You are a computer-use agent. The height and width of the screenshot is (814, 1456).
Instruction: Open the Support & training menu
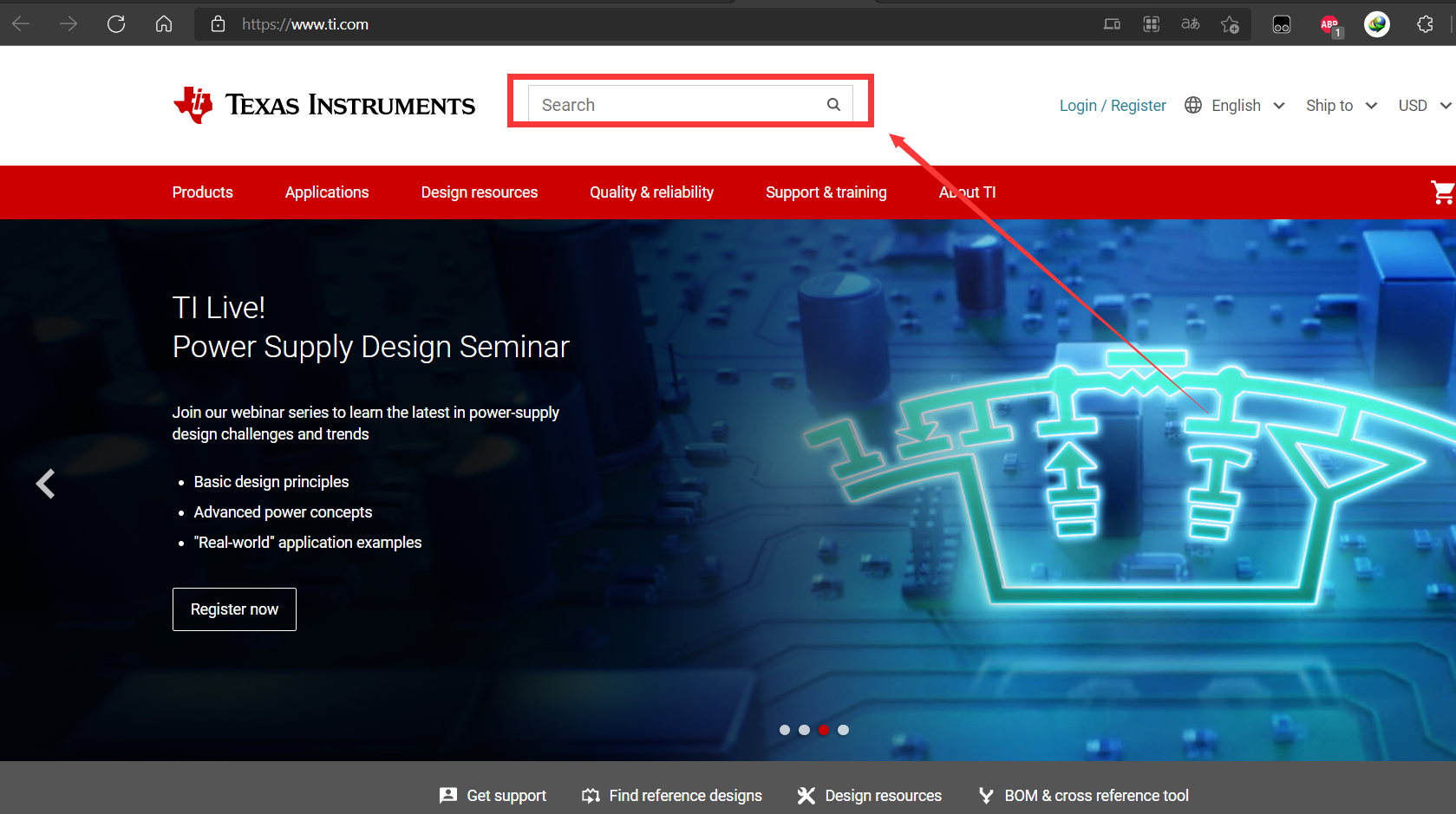click(826, 192)
